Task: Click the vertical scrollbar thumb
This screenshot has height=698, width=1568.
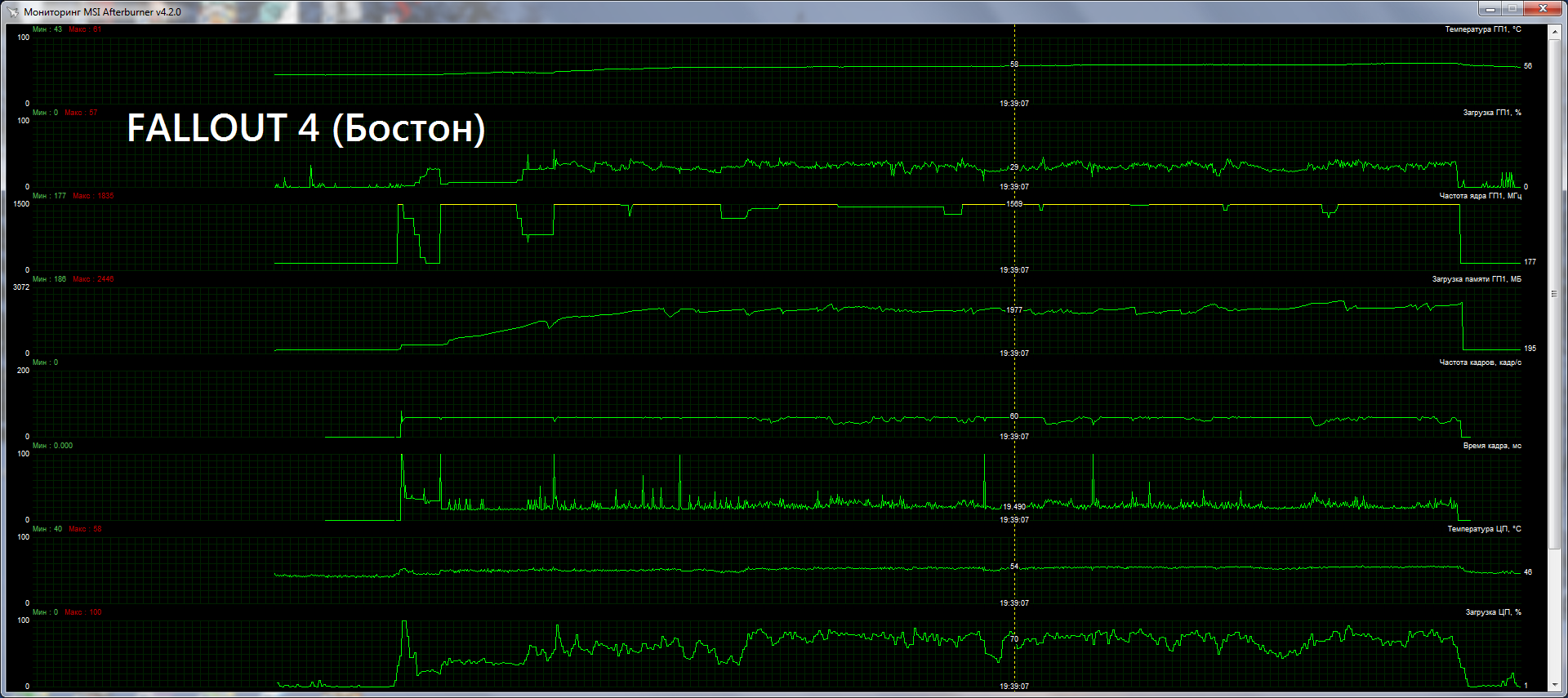Action: (1555, 294)
